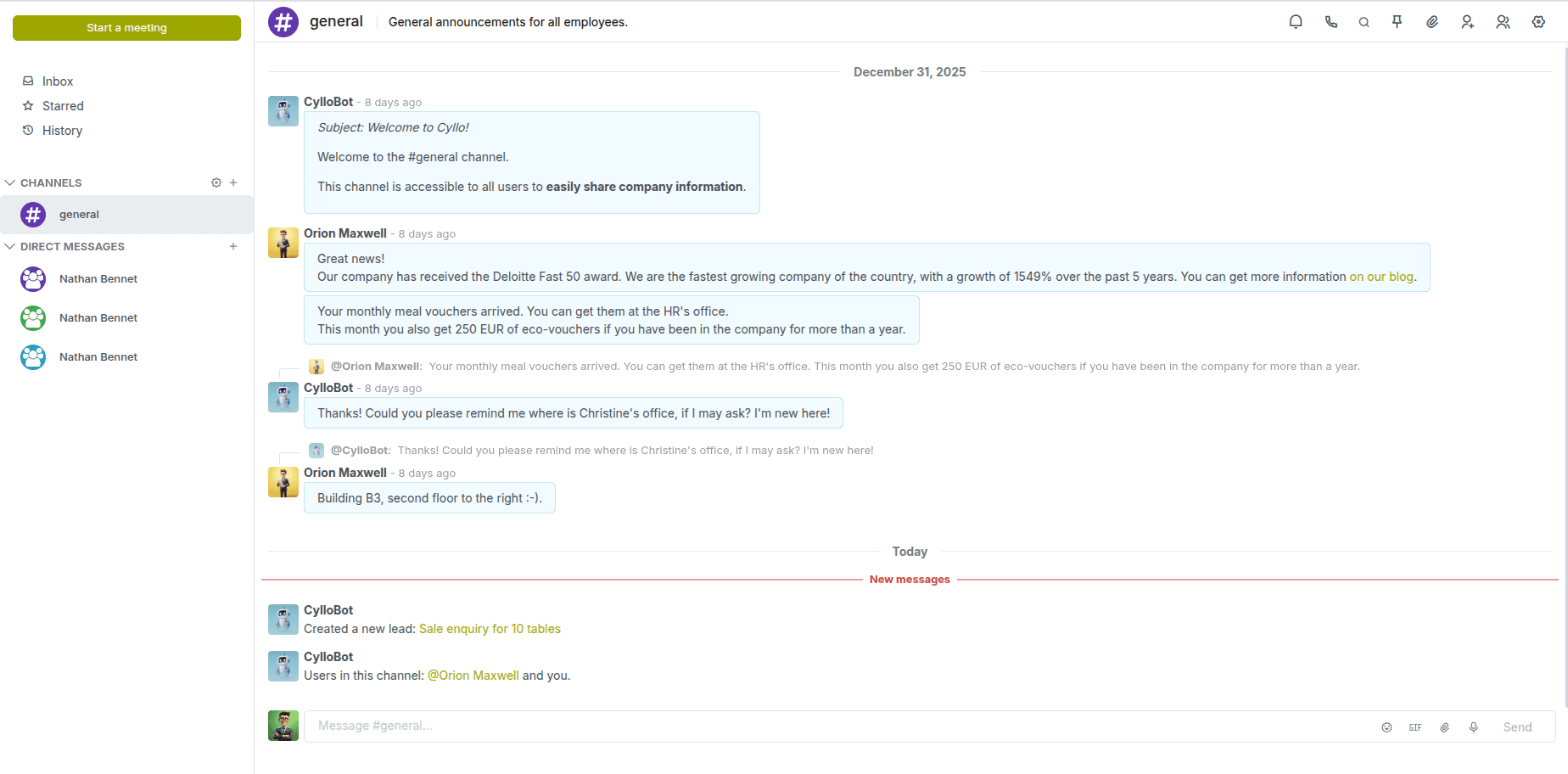Show pinned messages with pin icon
Image resolution: width=1568 pixels, height=774 pixels.
point(1397,22)
